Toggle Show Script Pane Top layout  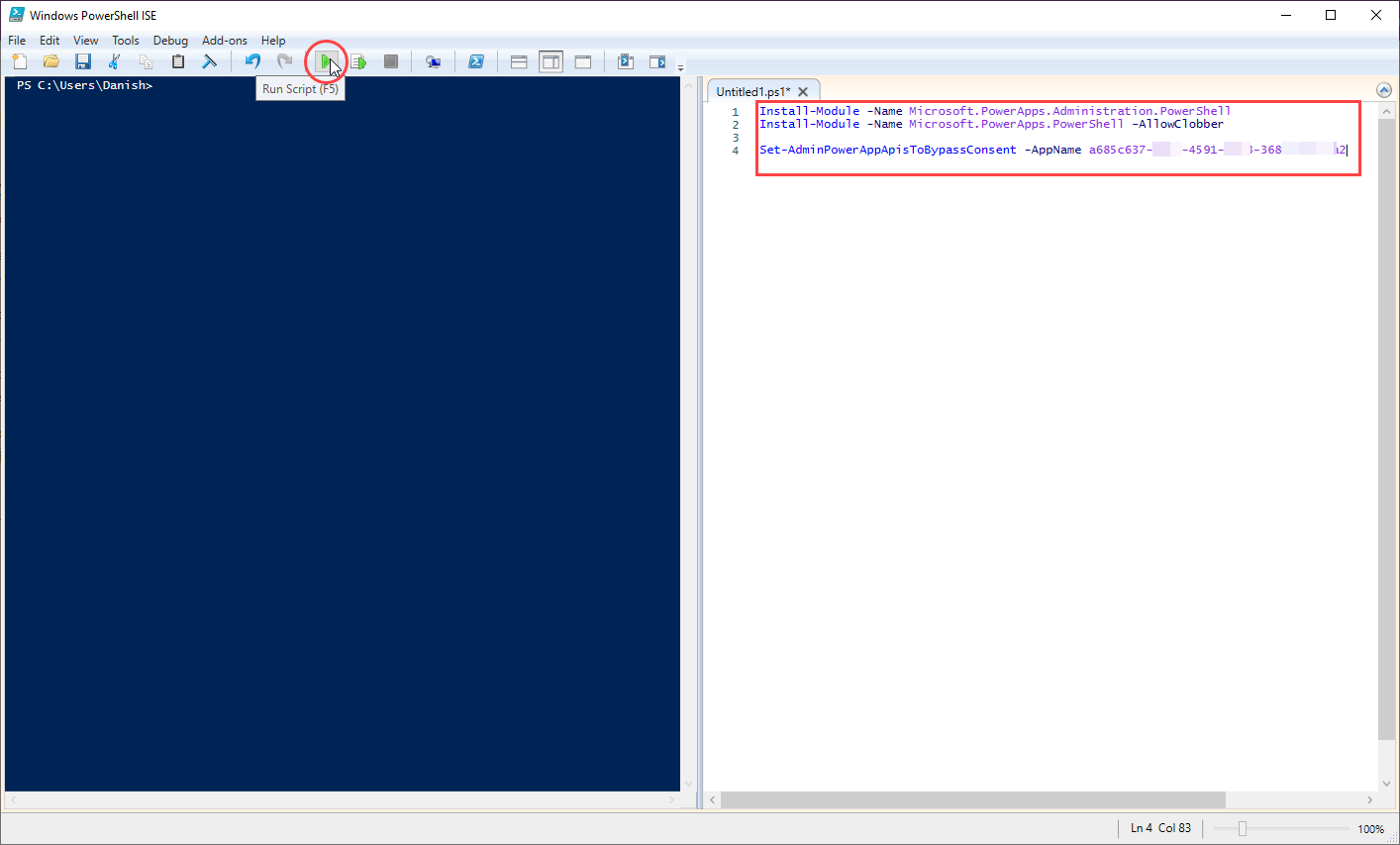(x=519, y=61)
